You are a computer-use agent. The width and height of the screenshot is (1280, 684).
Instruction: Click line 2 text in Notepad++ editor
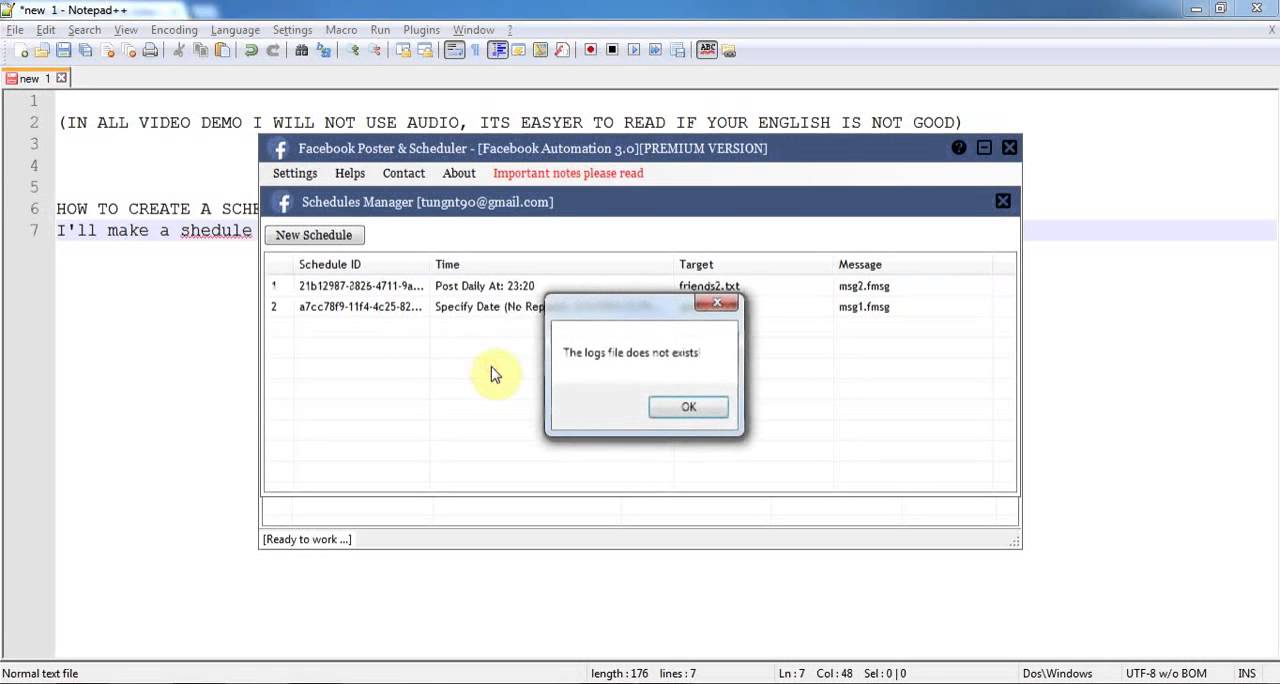point(510,123)
